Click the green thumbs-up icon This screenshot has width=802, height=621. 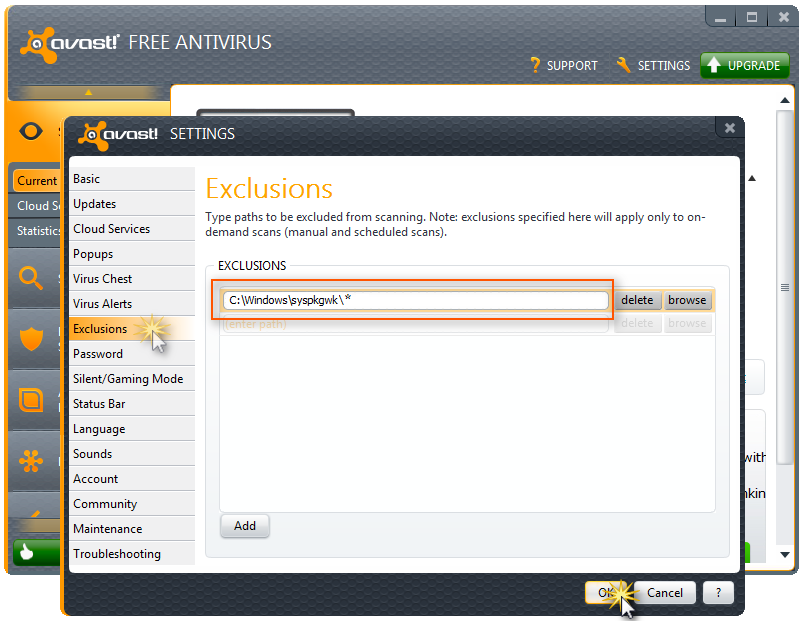point(26,552)
